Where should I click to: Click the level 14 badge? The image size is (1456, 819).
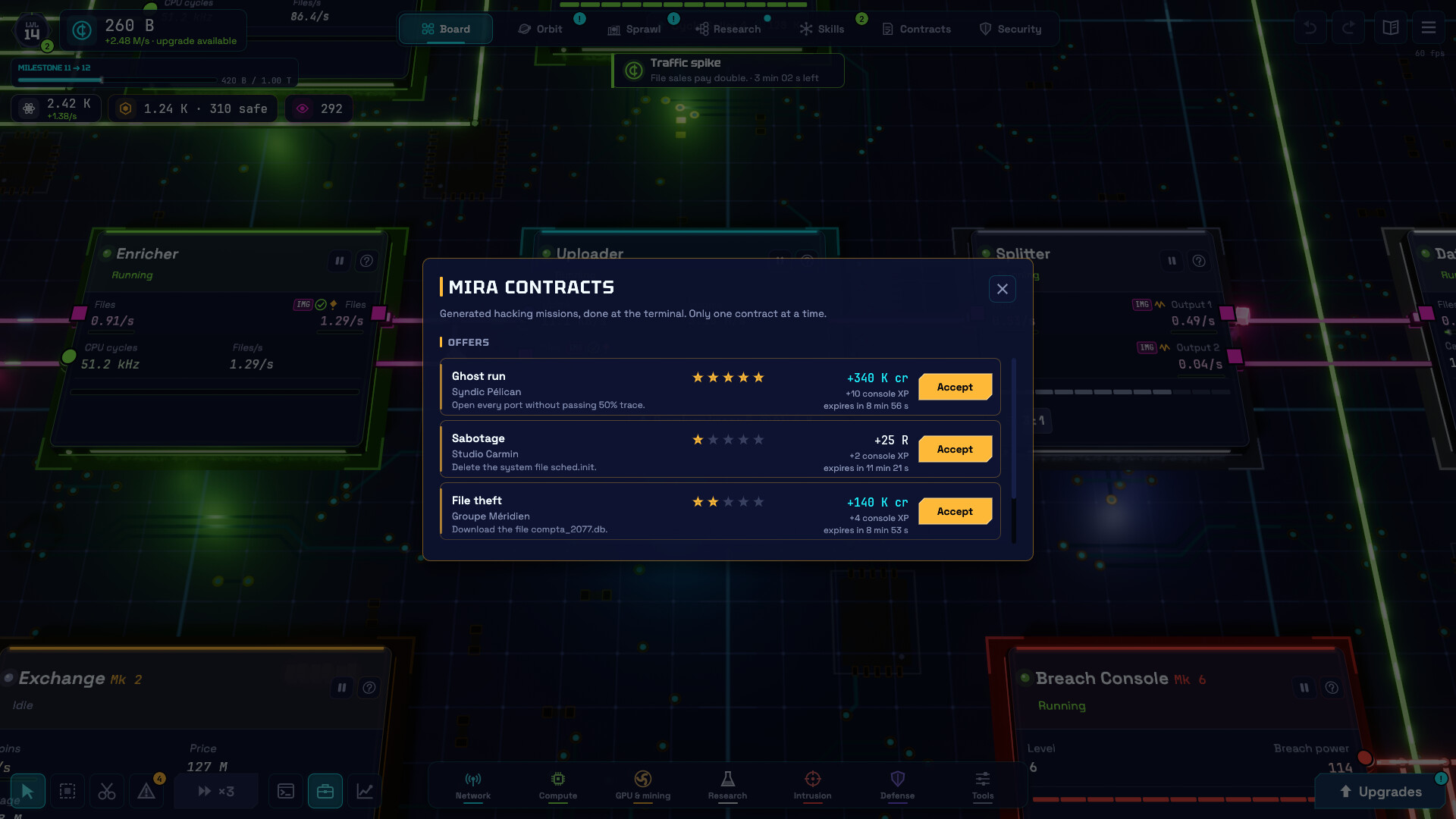click(x=31, y=30)
